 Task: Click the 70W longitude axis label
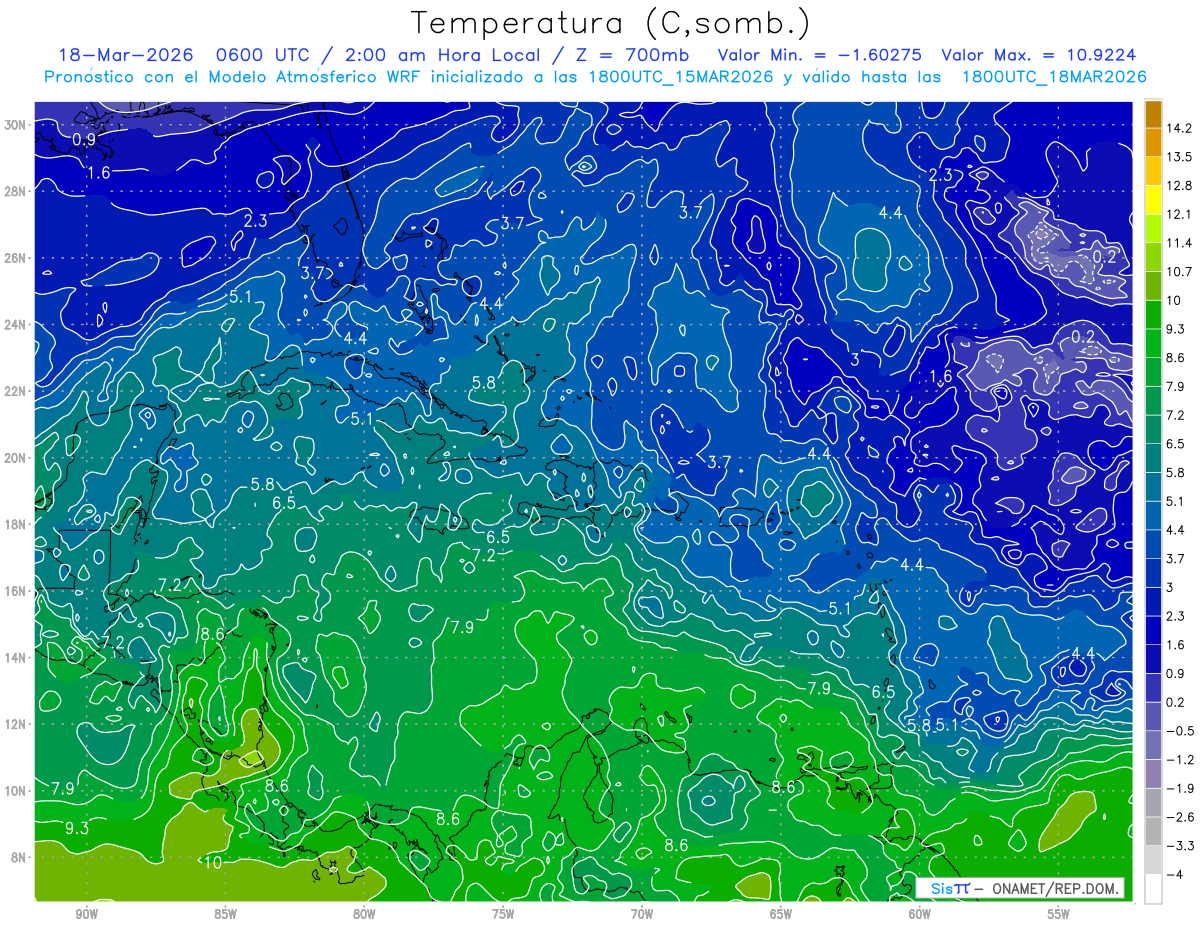pos(642,913)
